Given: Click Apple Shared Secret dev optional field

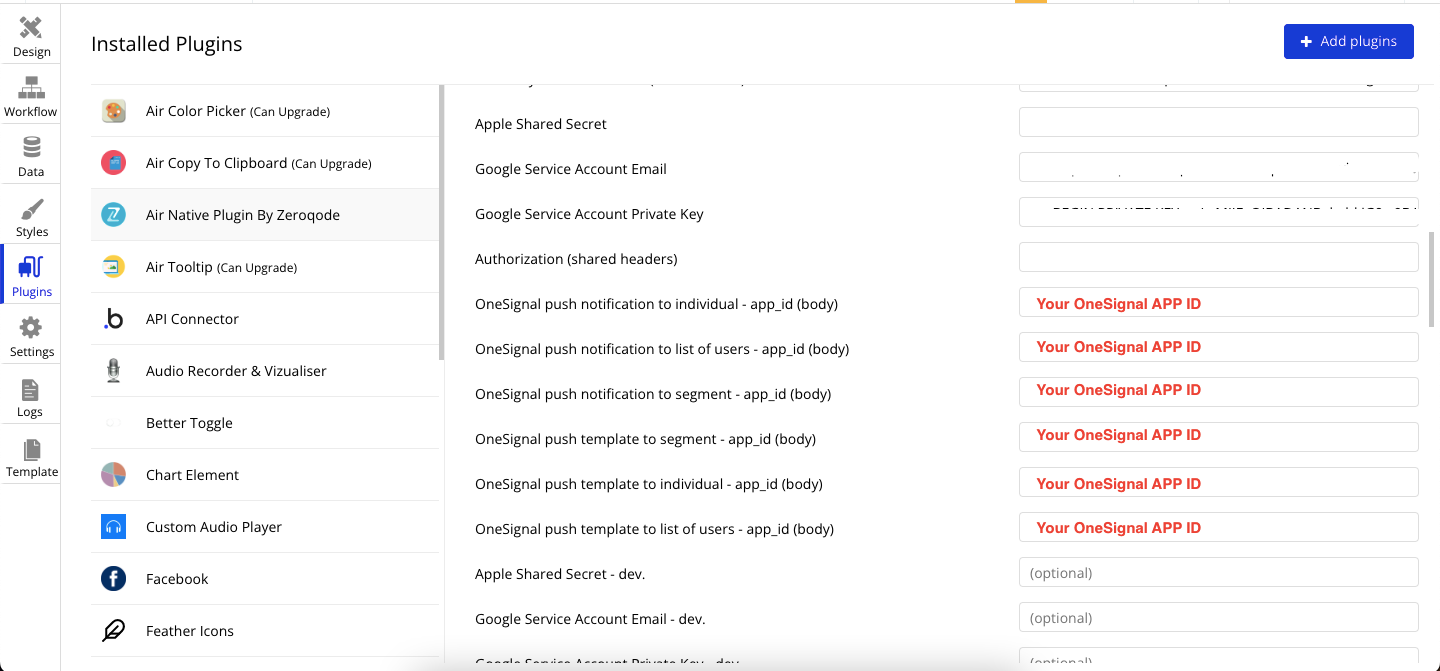Looking at the screenshot, I should [1218, 572].
